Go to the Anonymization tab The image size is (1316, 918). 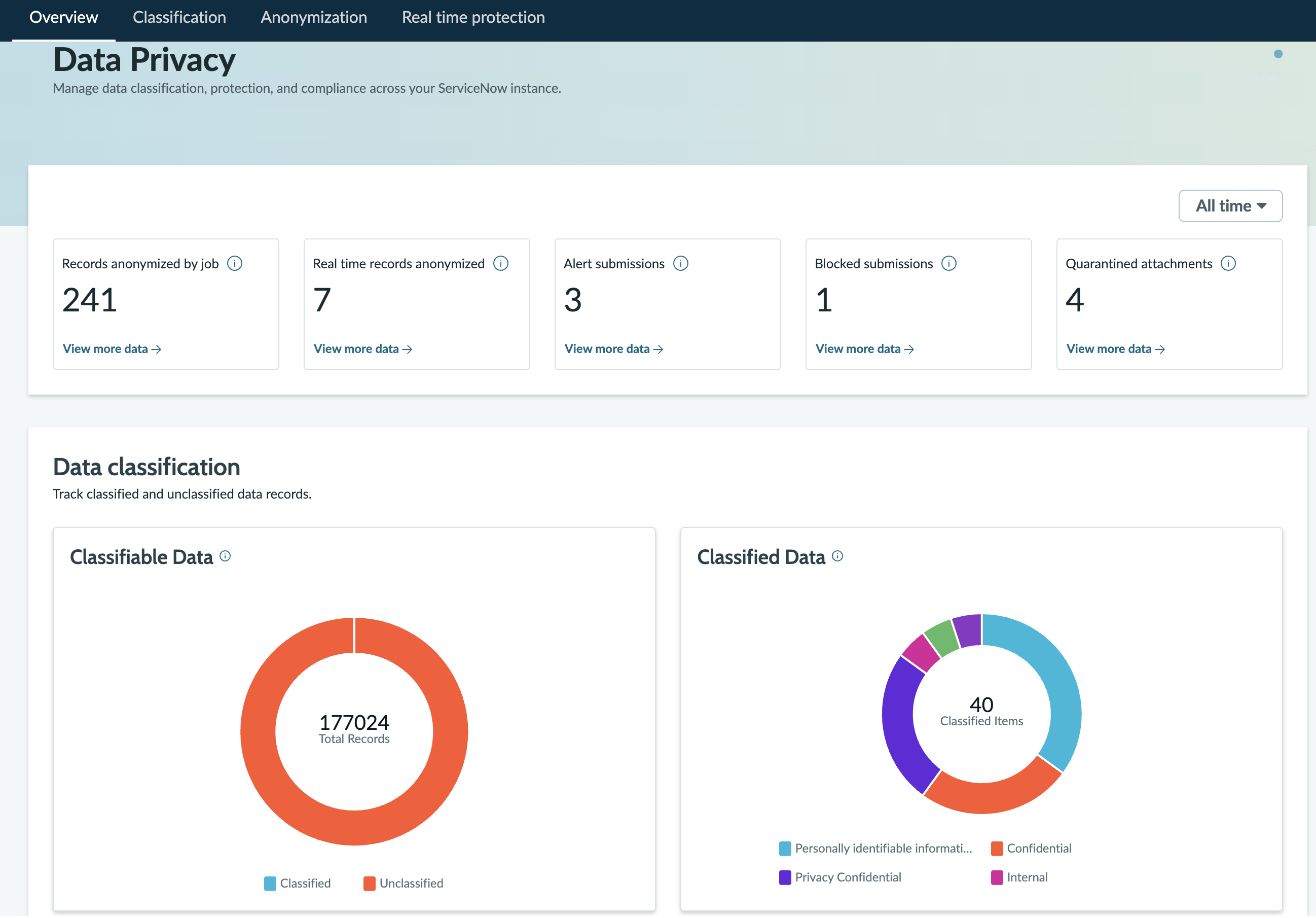[x=313, y=17]
